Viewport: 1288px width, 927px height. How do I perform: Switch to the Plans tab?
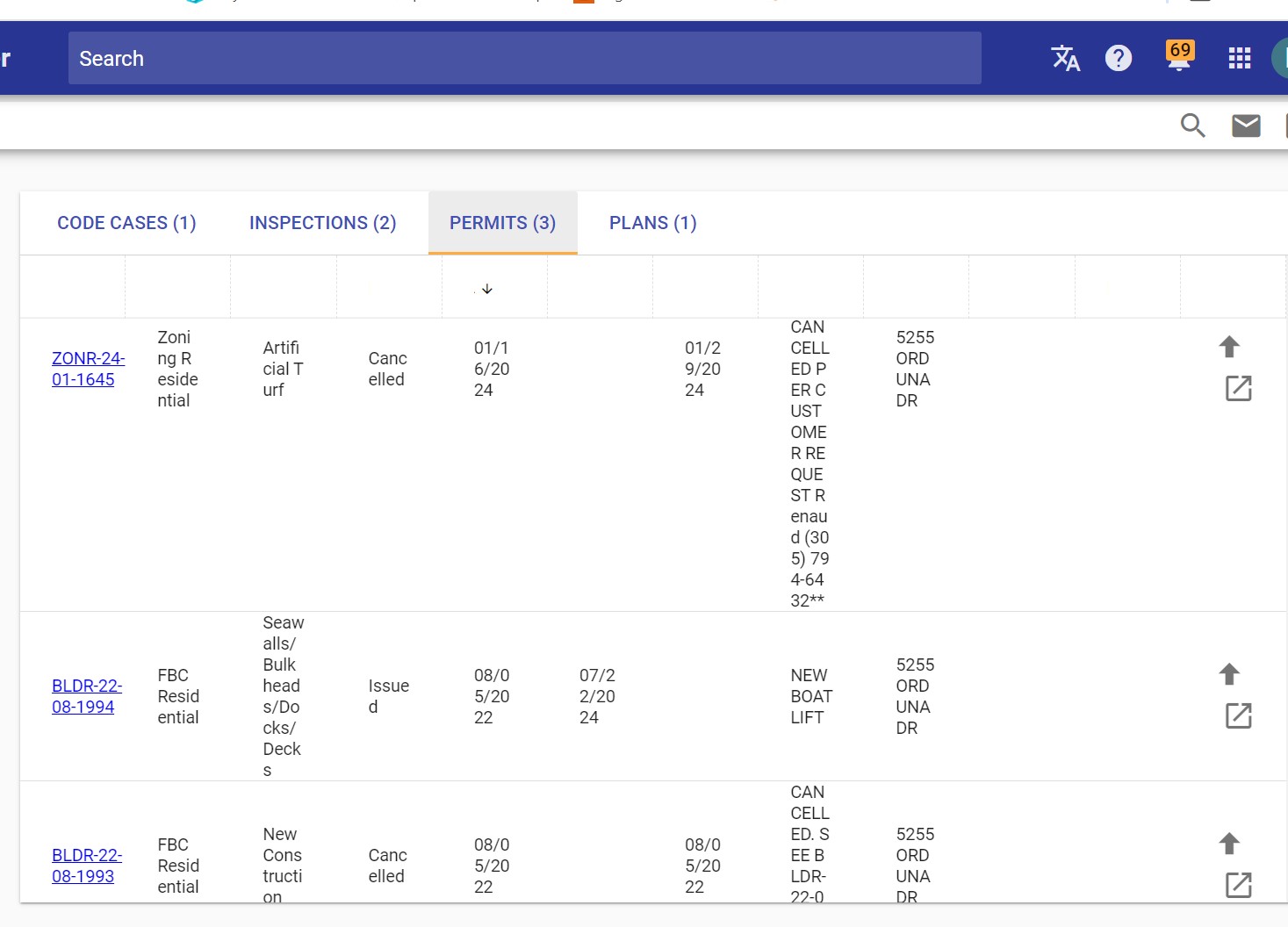tap(652, 223)
